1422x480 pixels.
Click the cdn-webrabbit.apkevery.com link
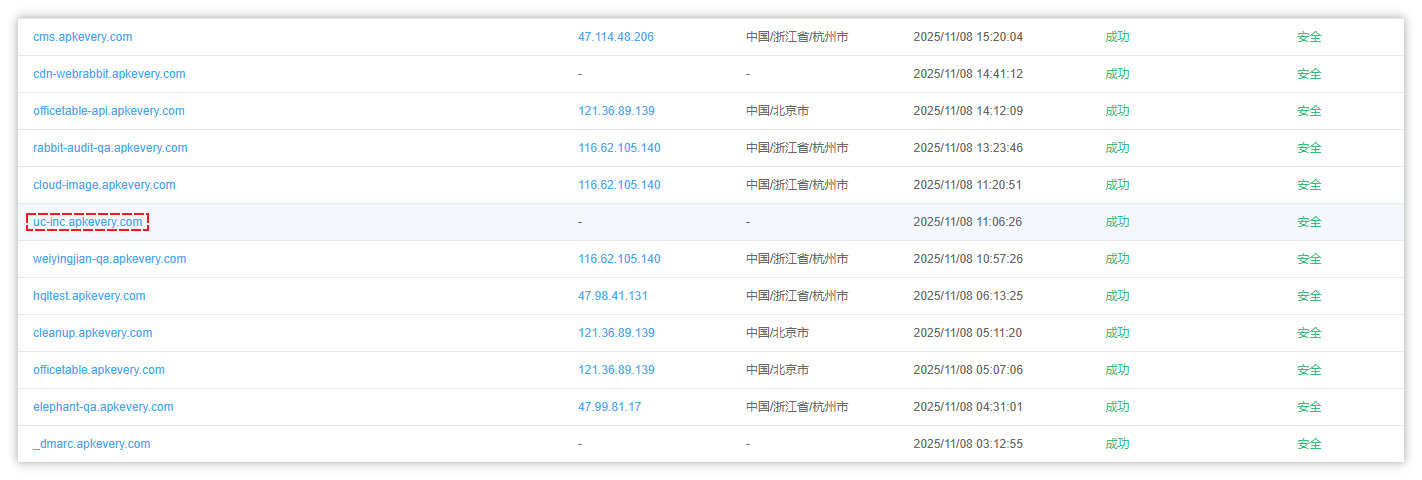pyautogui.click(x=109, y=74)
